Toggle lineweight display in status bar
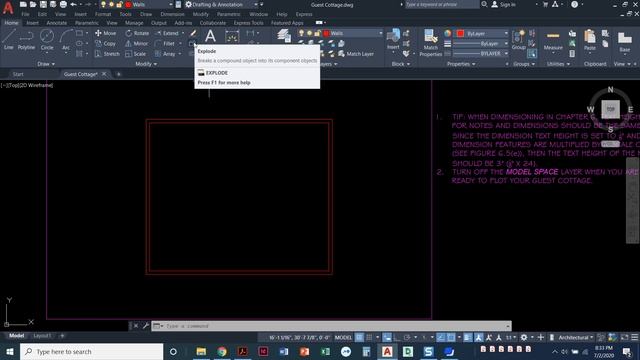 [468, 337]
